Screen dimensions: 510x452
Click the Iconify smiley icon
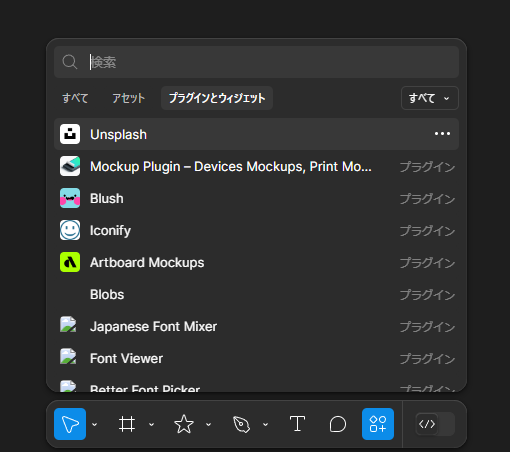(x=70, y=230)
